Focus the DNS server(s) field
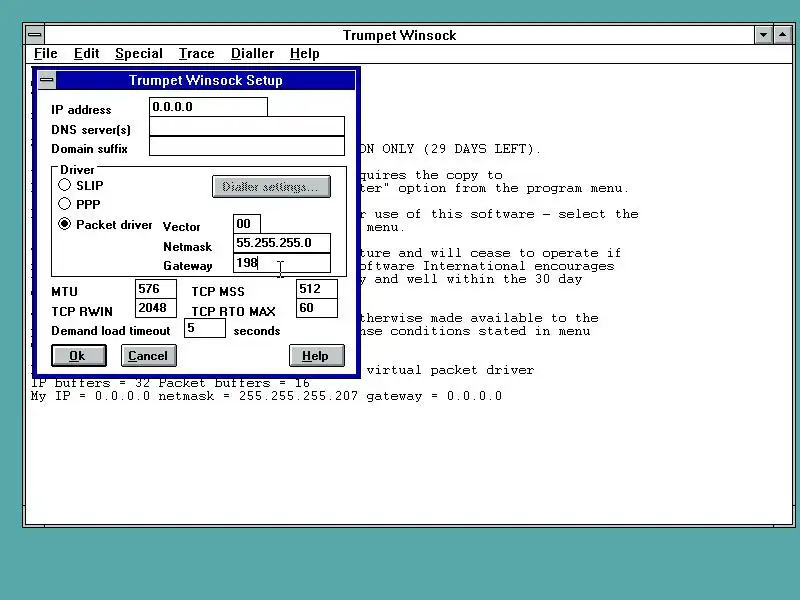 coord(247,126)
